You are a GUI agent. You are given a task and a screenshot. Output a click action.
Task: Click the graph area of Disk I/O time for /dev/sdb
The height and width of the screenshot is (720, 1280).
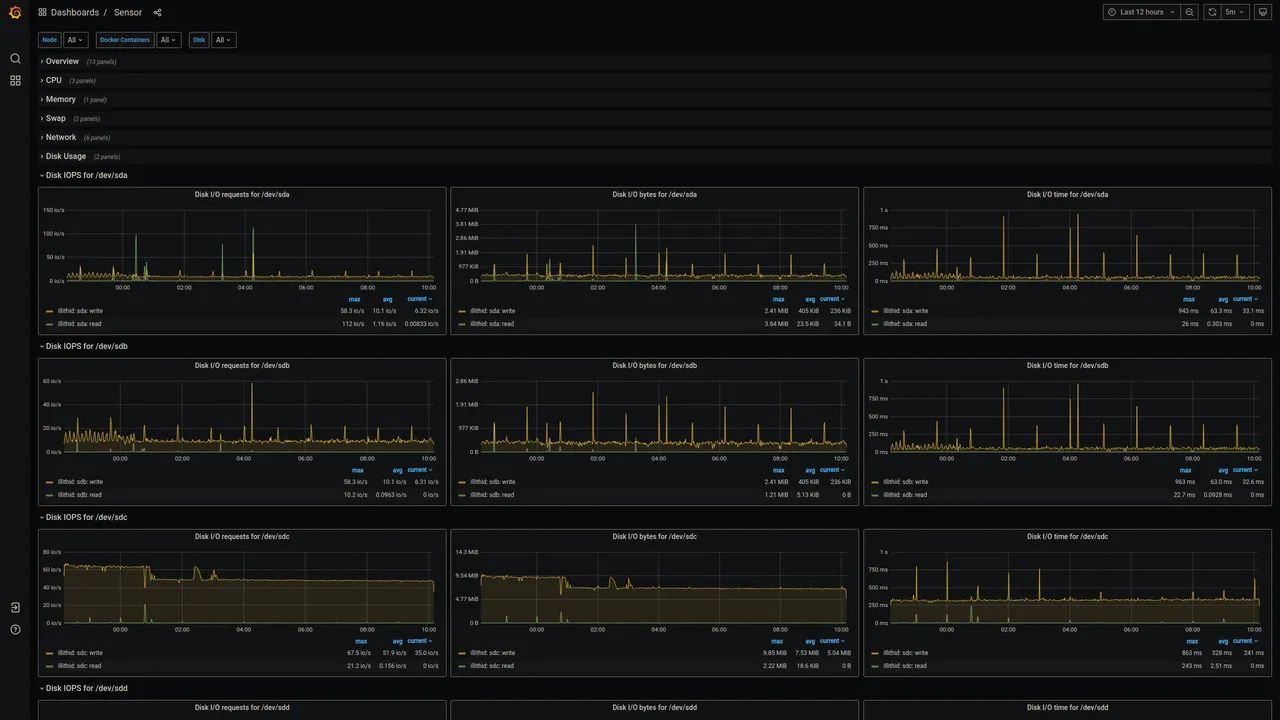1075,416
